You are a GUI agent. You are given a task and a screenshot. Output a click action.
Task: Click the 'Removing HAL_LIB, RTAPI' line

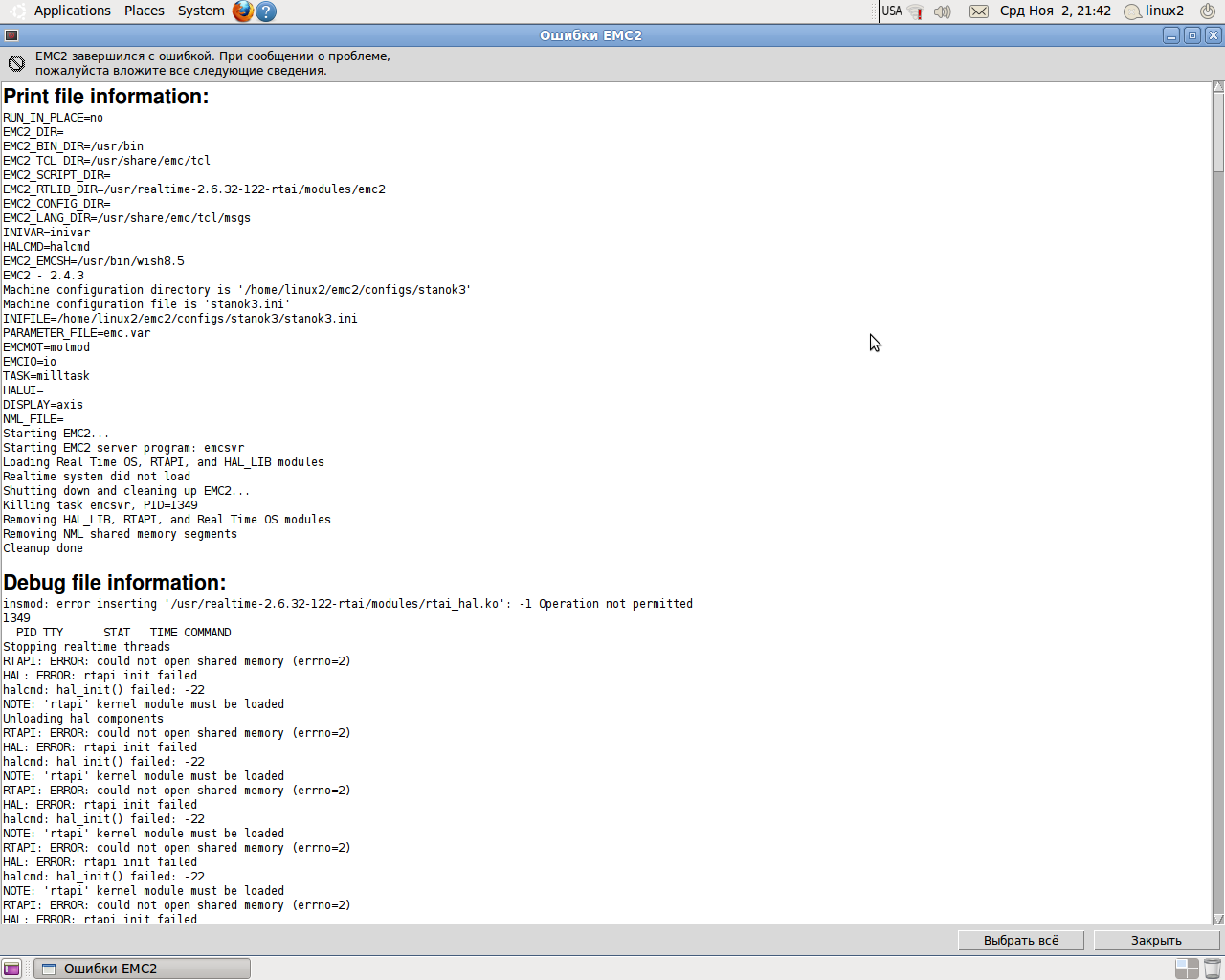(x=167, y=520)
